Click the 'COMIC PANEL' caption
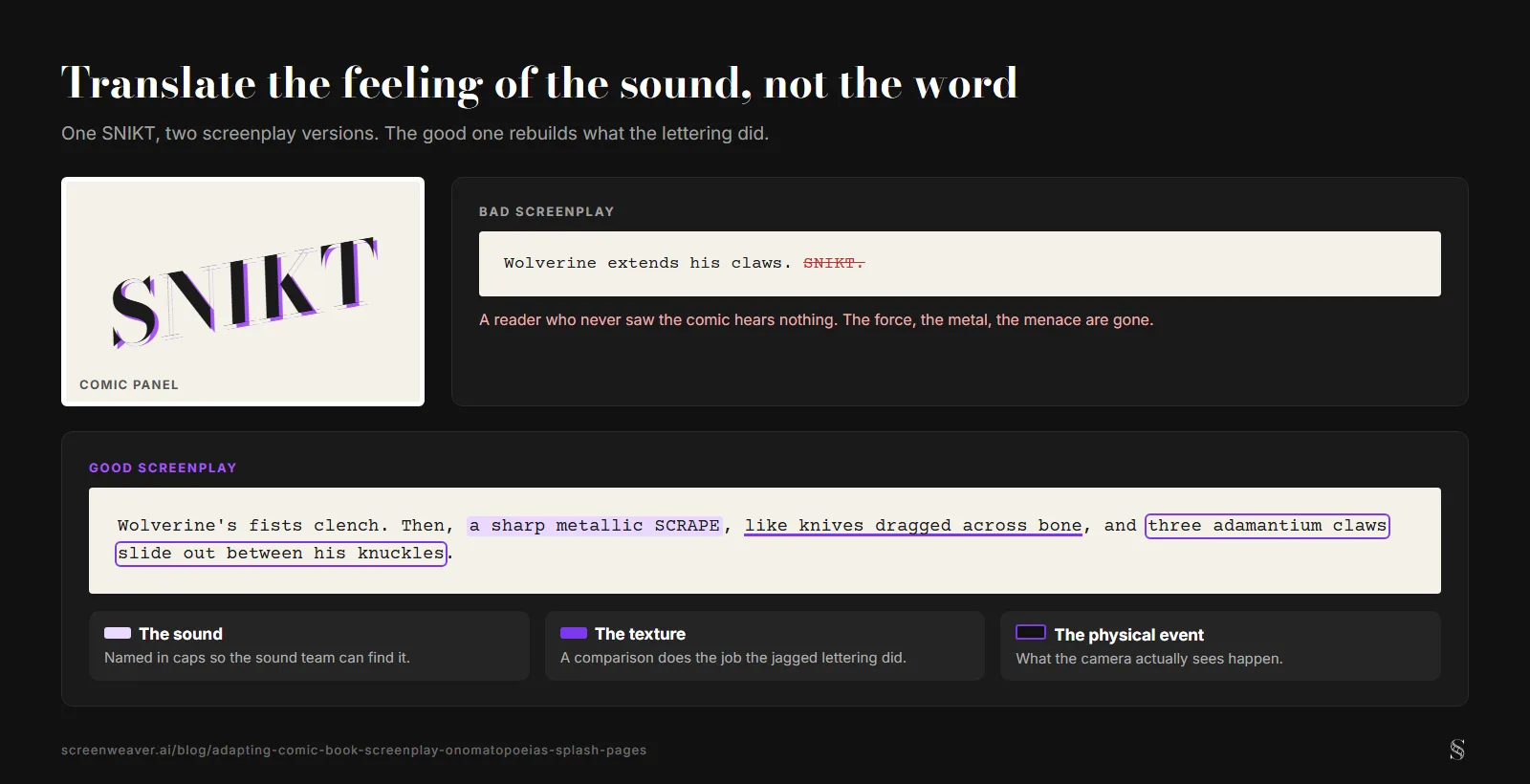Image resolution: width=1530 pixels, height=784 pixels. tap(129, 385)
